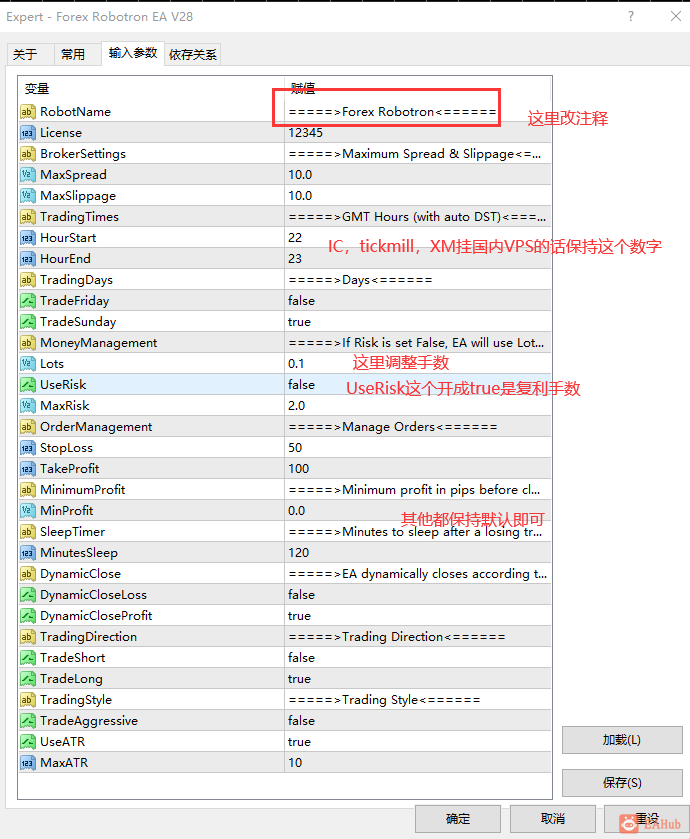This screenshot has width=690, height=839.
Task: Click the boolean icon beside DynamicCloseLoss
Action: click(28, 595)
